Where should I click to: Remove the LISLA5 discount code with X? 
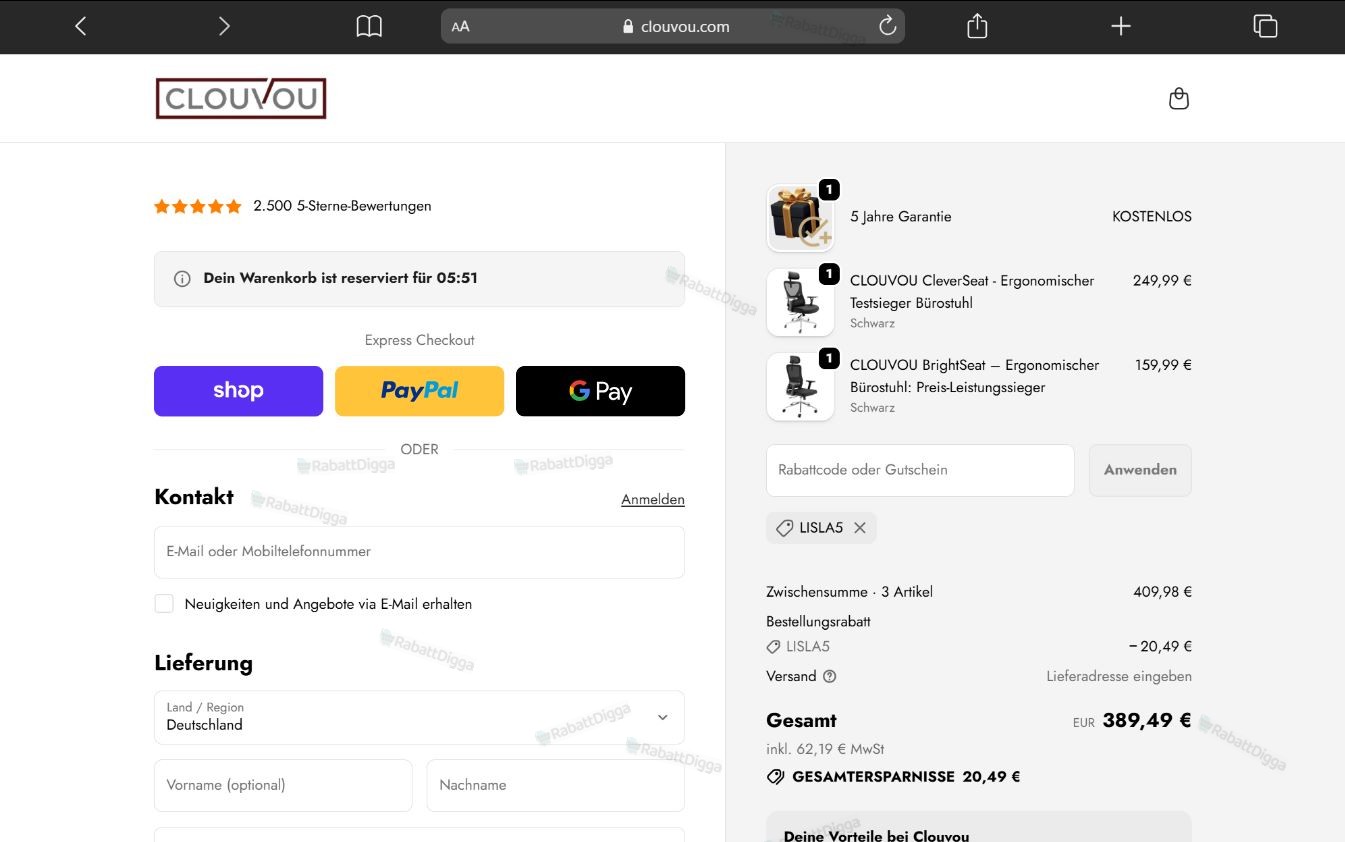(x=860, y=528)
